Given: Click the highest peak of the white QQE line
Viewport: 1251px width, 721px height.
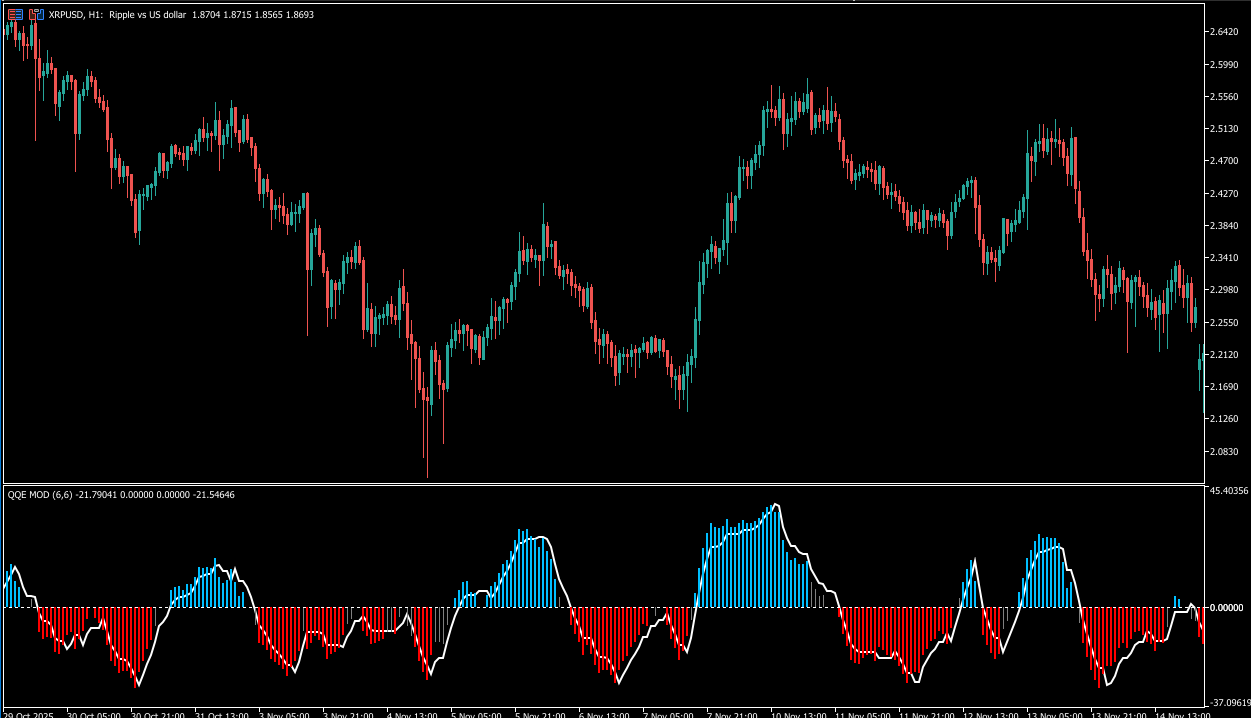Looking at the screenshot, I should pos(776,504).
